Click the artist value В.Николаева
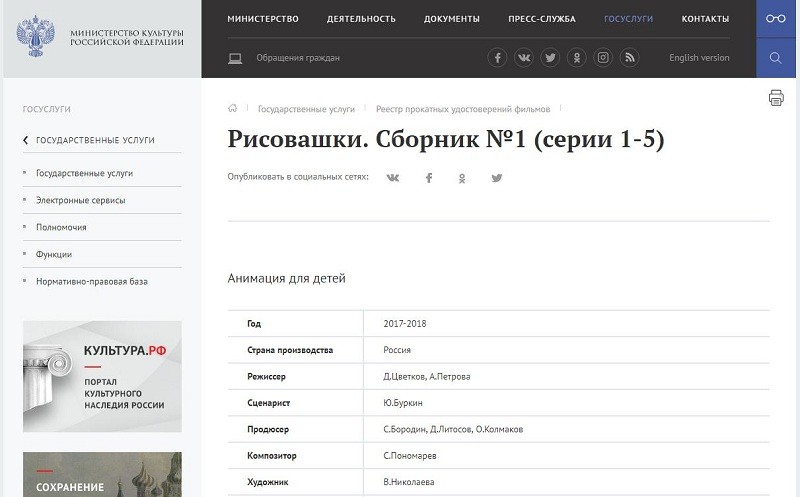800x497 pixels. point(409,482)
